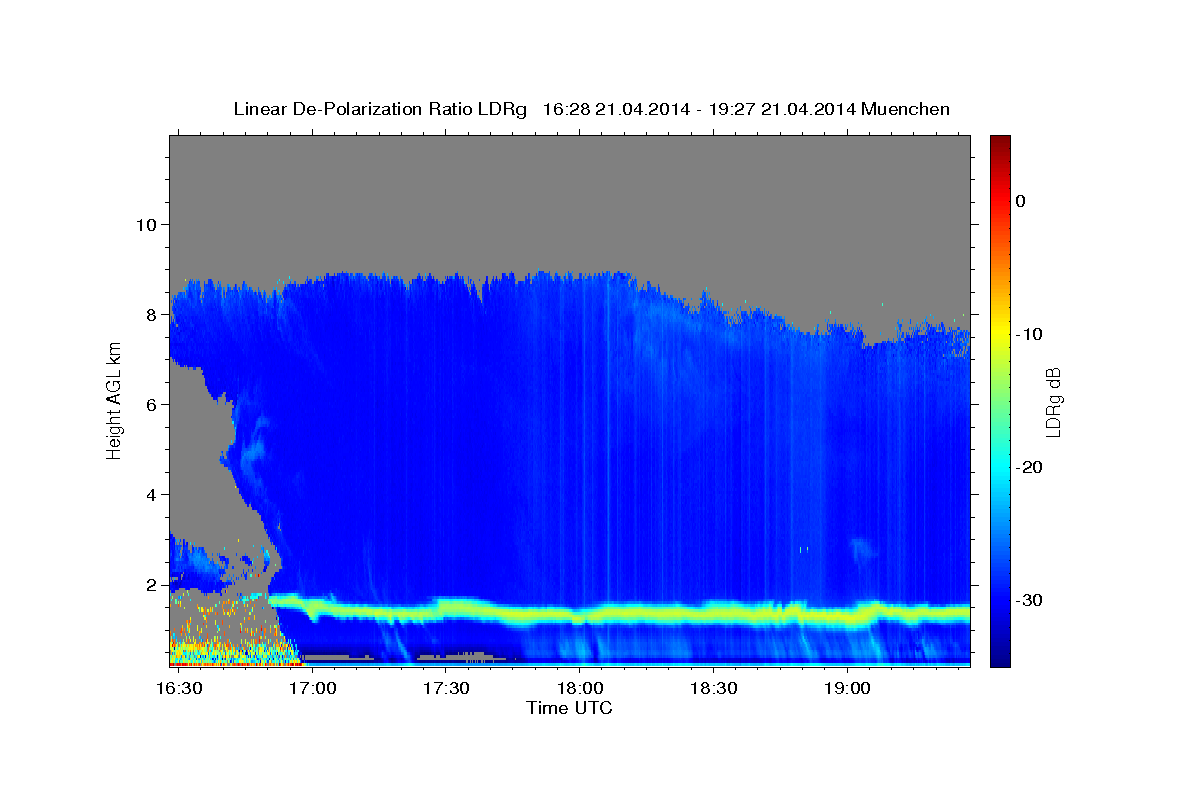Image resolution: width=1200 pixels, height=800 pixels.
Task: Click the 2 km height tick label
Action: click(x=148, y=584)
